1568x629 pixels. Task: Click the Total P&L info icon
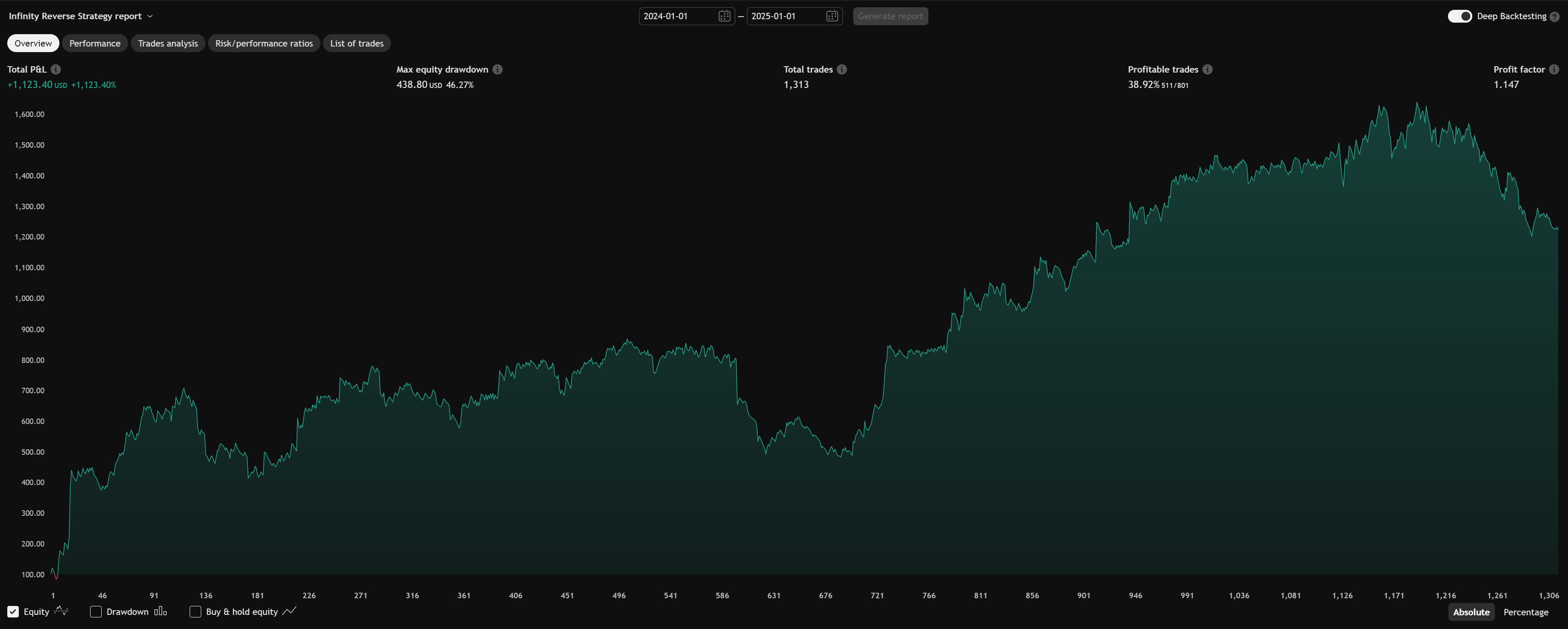pos(56,69)
